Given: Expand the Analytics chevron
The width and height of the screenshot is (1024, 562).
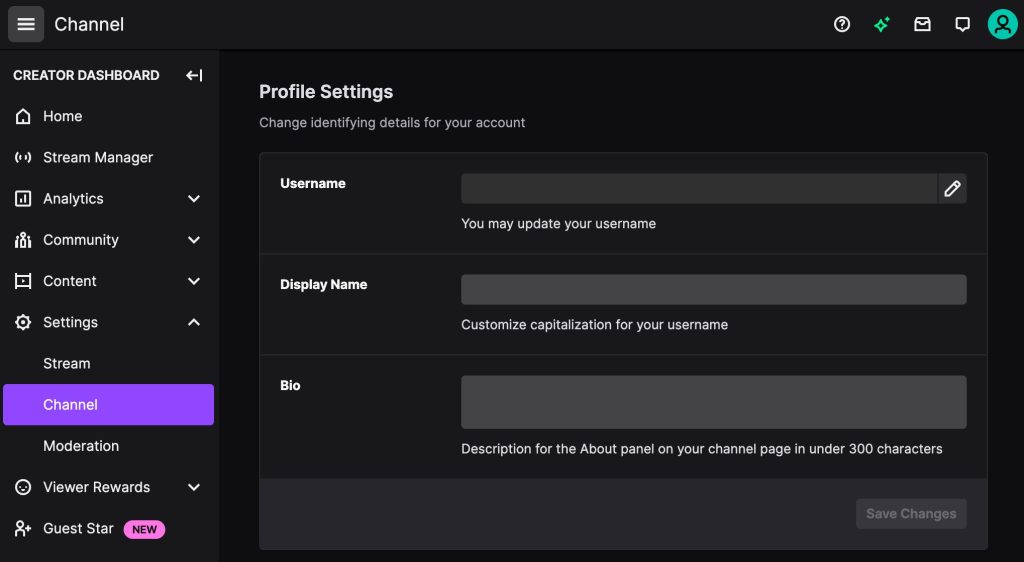Looking at the screenshot, I should click(194, 198).
